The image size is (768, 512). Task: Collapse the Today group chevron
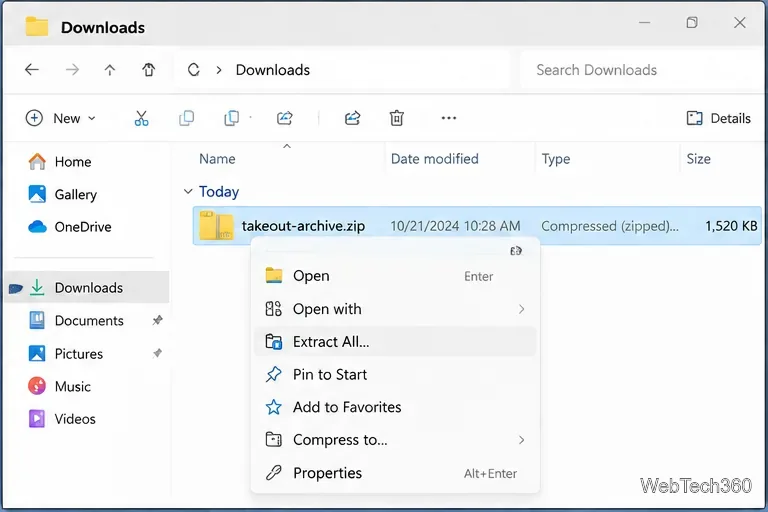point(188,192)
